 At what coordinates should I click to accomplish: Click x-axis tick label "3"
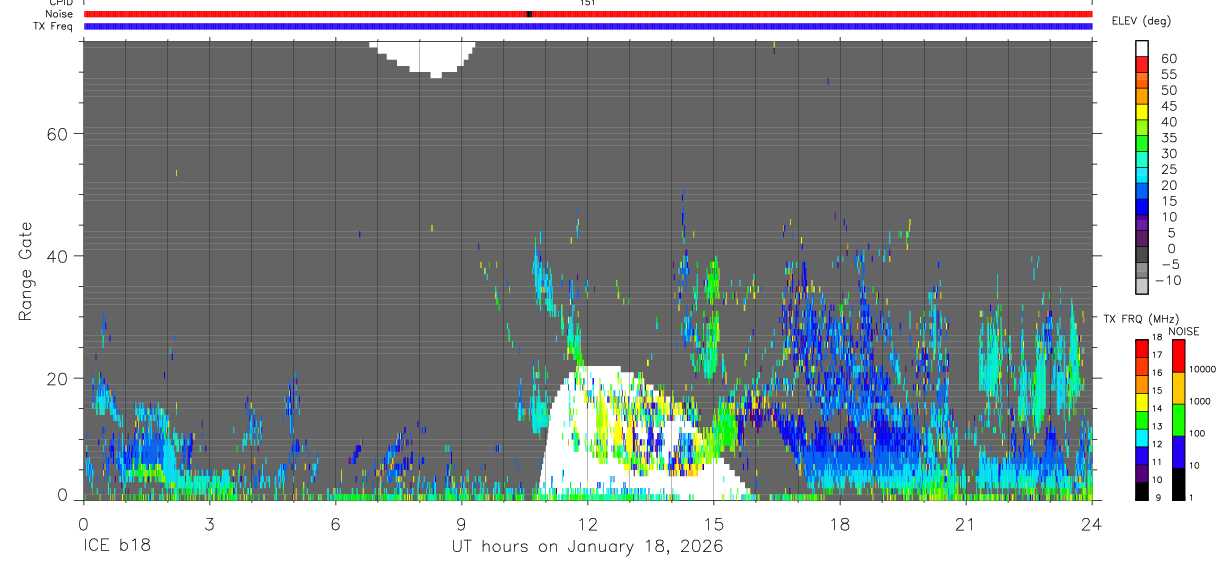click(x=210, y=523)
